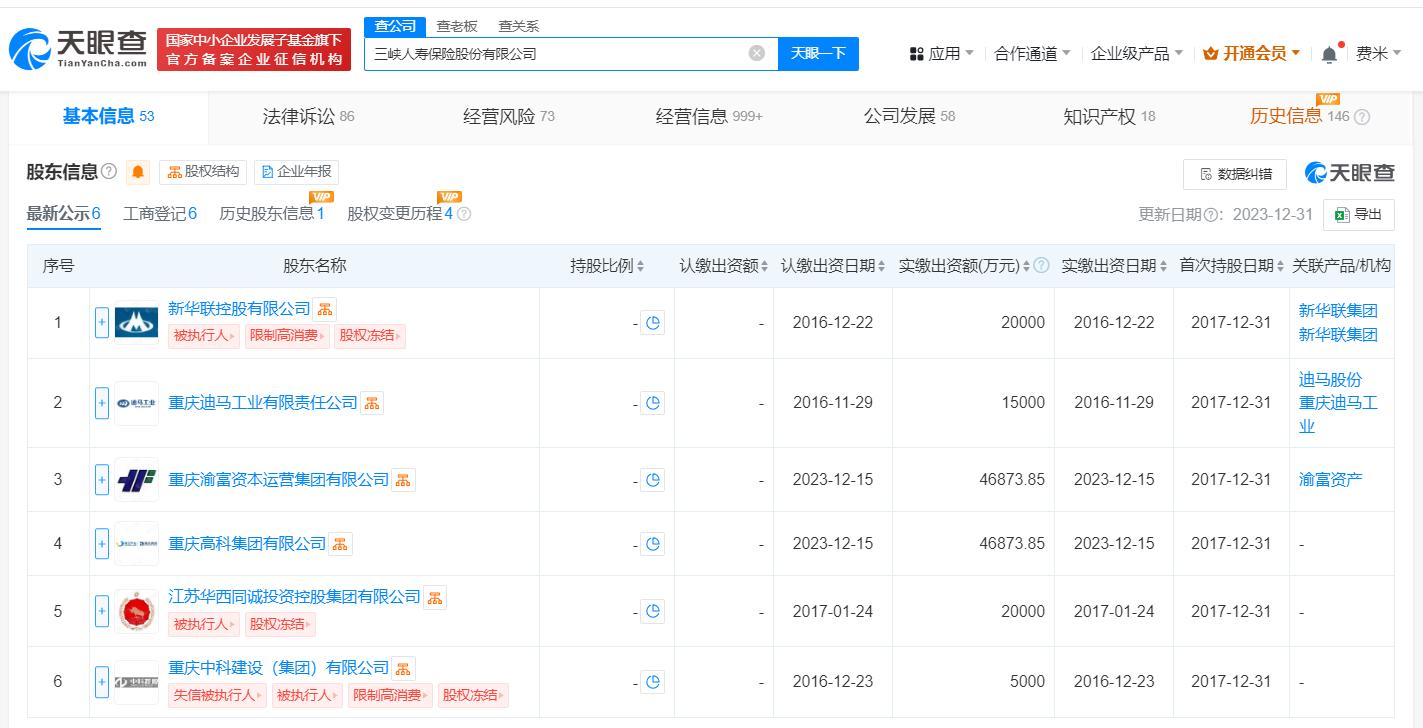Sort table by 持股比例 column
Image resolution: width=1423 pixels, height=728 pixels.
tap(607, 266)
